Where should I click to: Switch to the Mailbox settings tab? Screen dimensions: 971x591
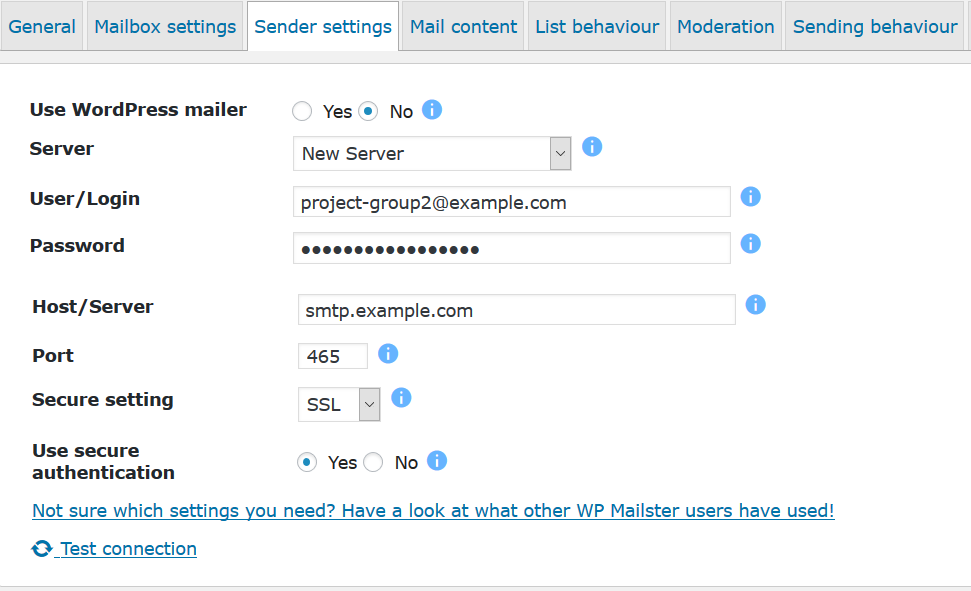click(165, 27)
